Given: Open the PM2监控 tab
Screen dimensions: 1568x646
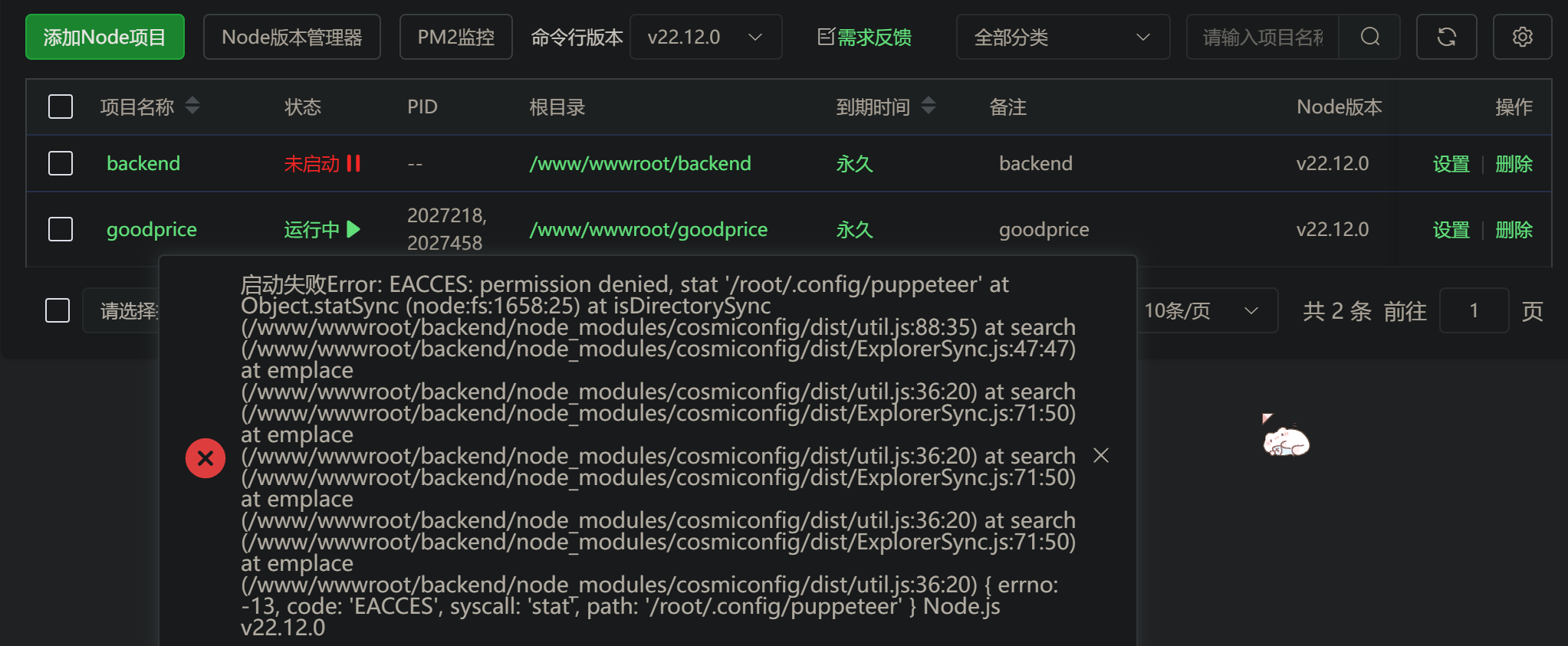Looking at the screenshot, I should [x=455, y=37].
